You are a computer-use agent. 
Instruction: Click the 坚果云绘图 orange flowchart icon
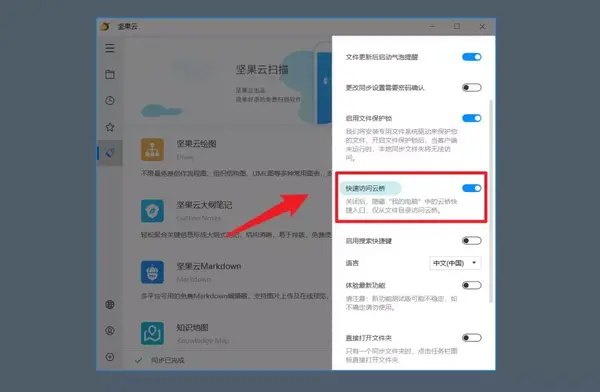click(152, 150)
